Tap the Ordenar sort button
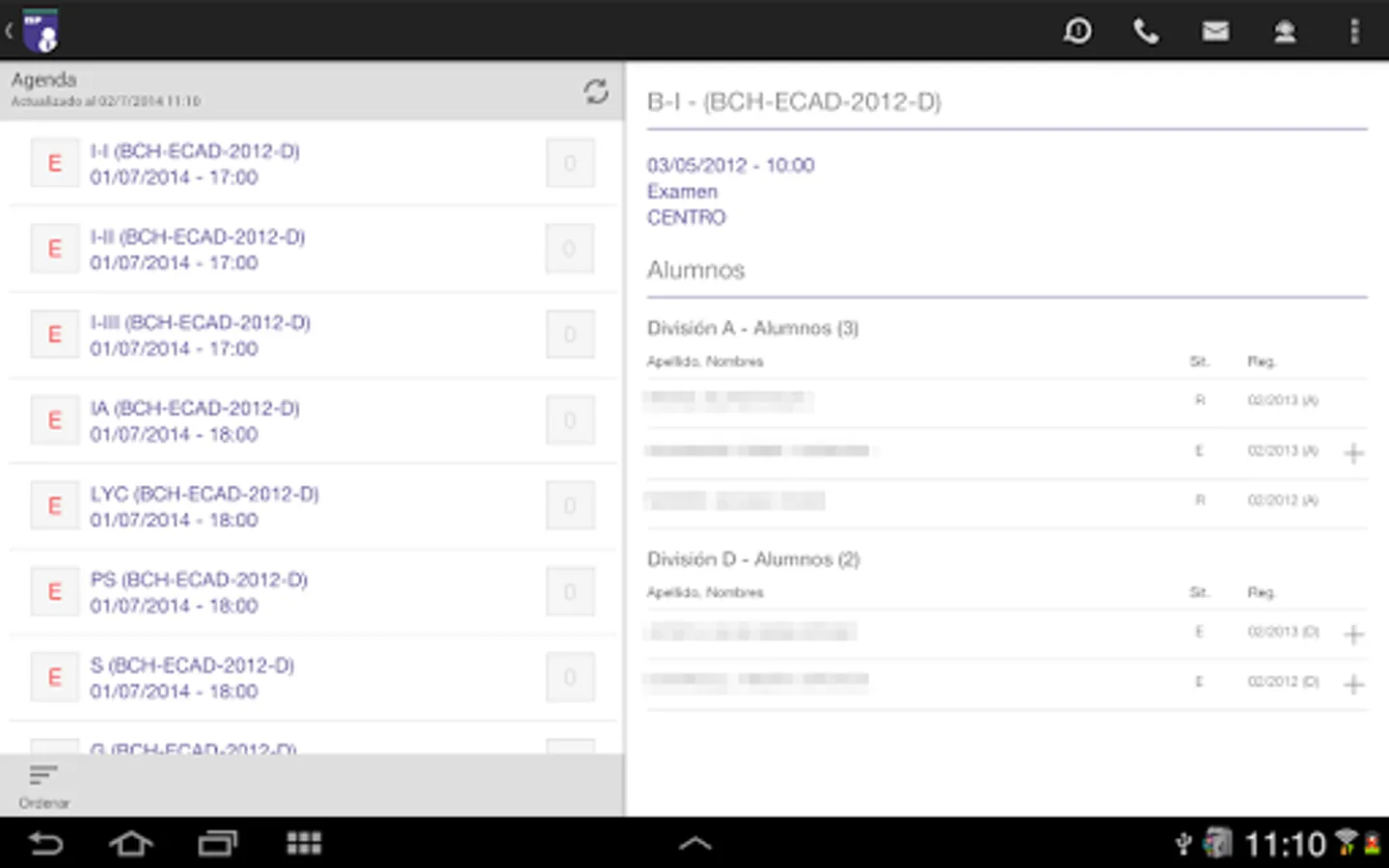 click(x=43, y=786)
